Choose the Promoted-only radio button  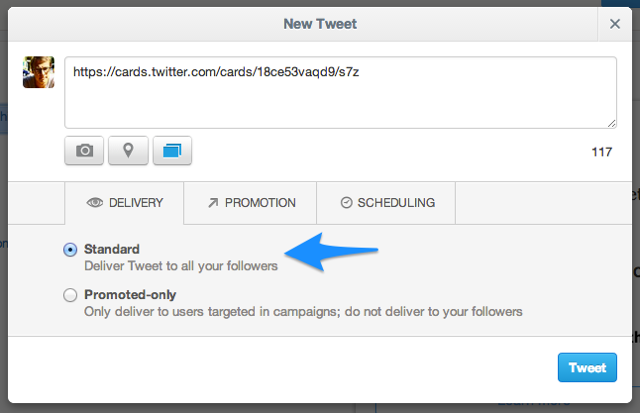(x=70, y=295)
